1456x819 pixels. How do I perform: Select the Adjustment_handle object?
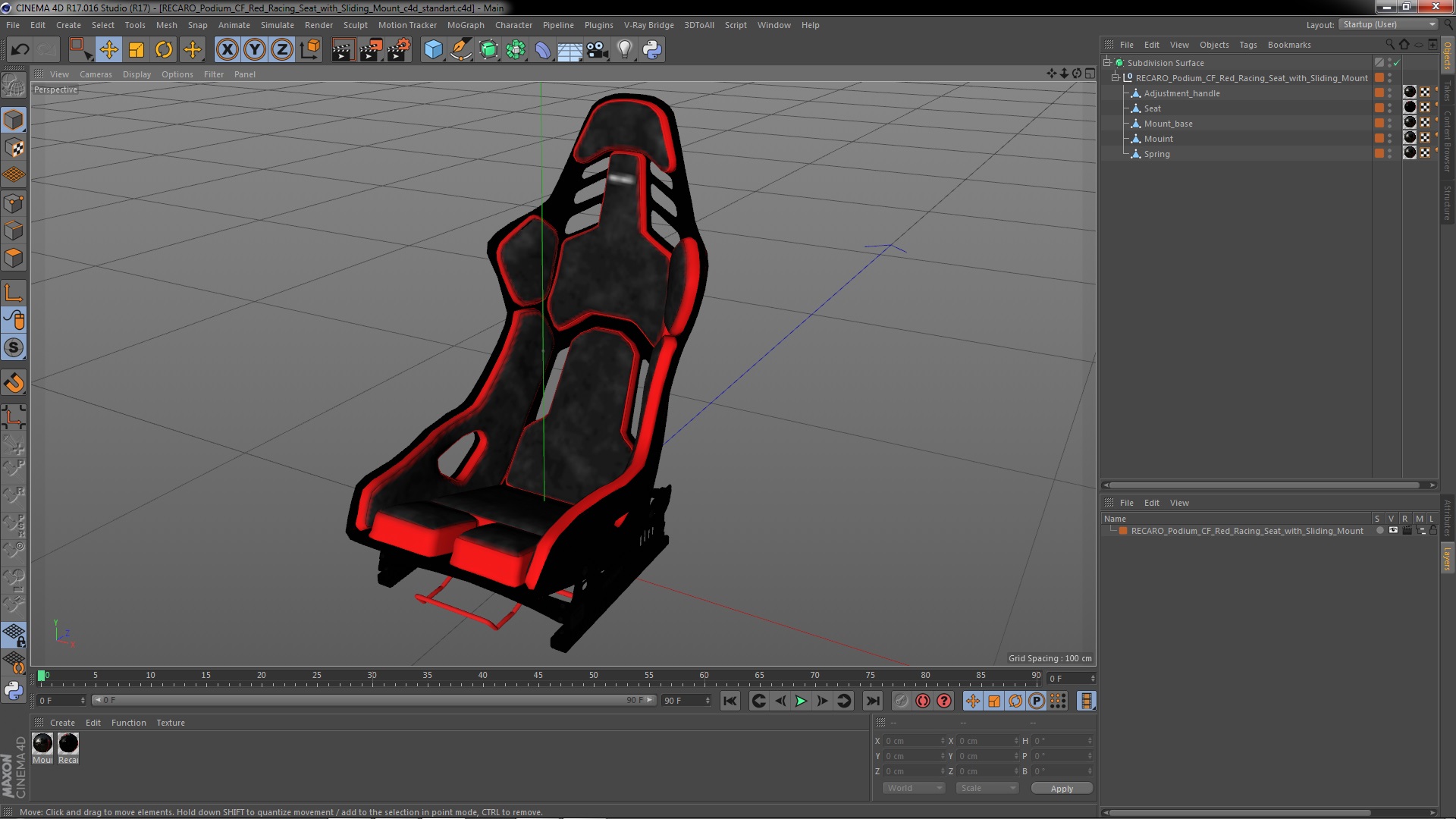pyautogui.click(x=1181, y=93)
